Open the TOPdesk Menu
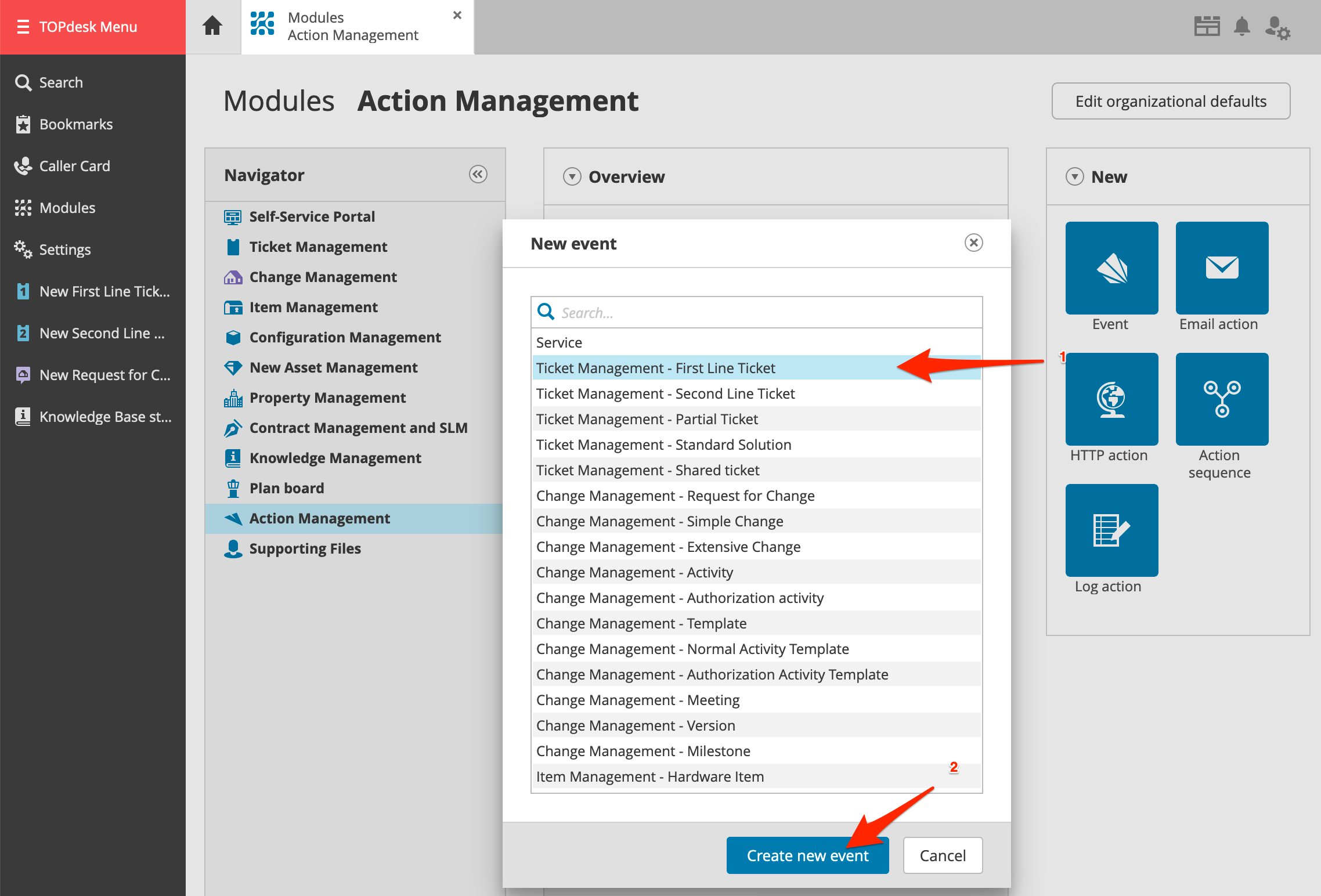 (87, 27)
